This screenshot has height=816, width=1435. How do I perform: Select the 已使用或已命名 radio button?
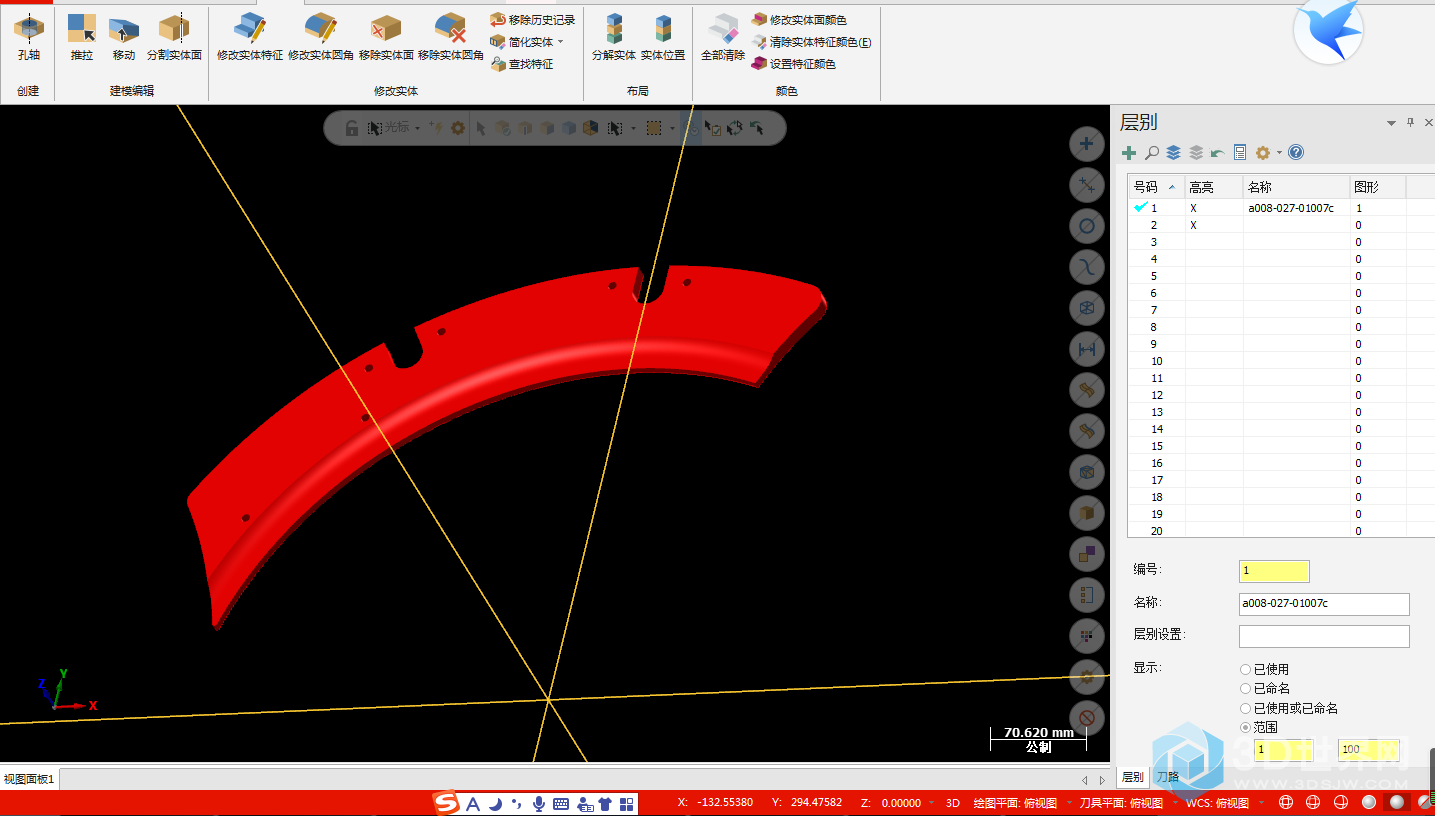pyautogui.click(x=1246, y=708)
